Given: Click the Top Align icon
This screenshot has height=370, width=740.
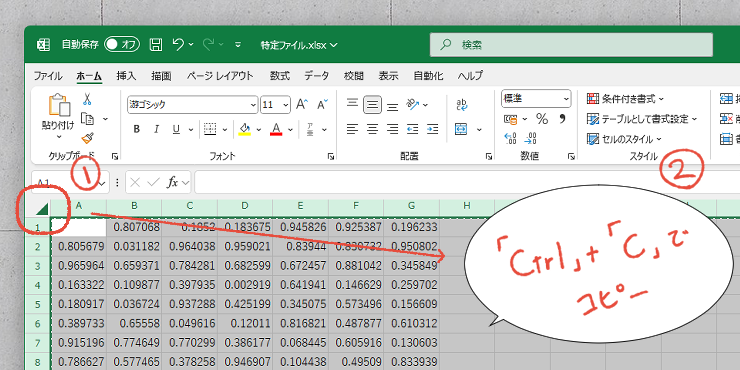Looking at the screenshot, I should pyautogui.click(x=352, y=104).
